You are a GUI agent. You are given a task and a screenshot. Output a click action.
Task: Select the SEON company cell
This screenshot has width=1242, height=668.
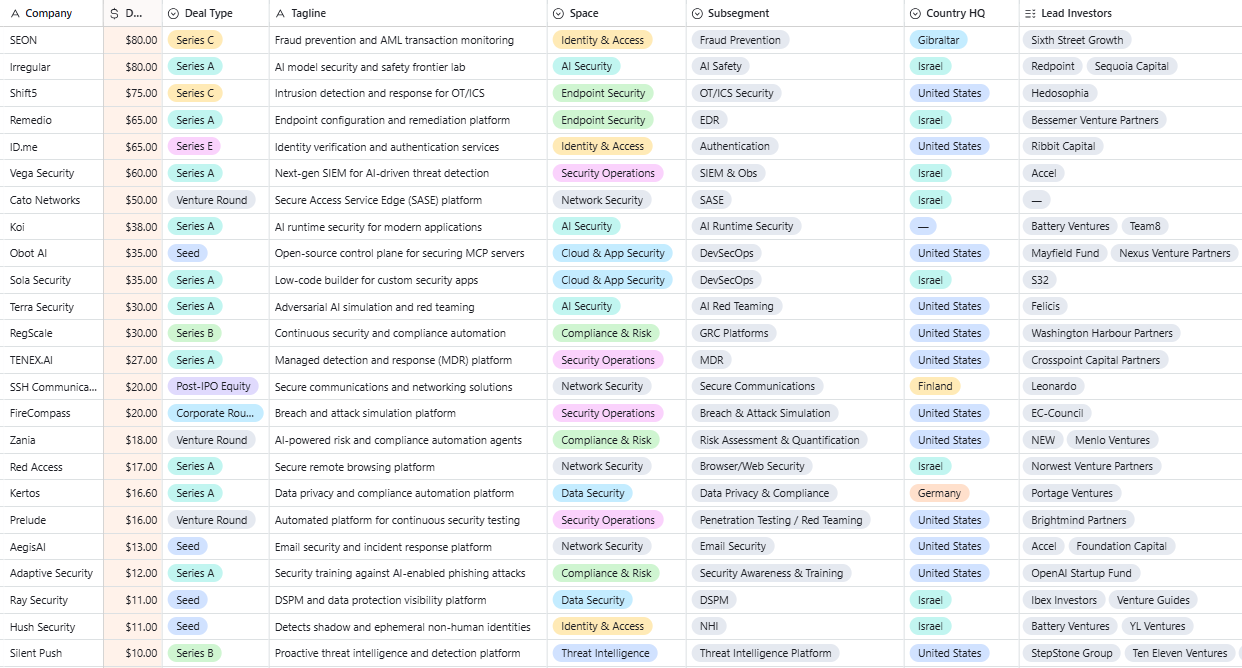coord(52,40)
